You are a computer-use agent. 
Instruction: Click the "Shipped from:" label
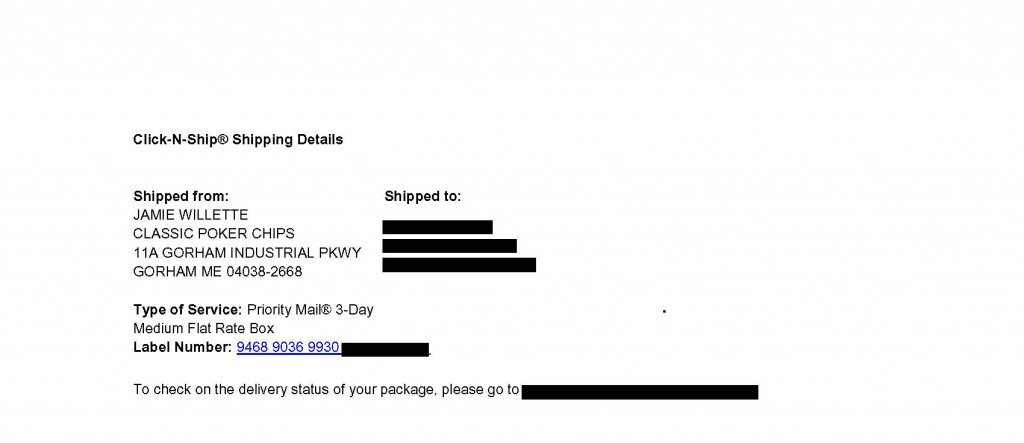(181, 197)
